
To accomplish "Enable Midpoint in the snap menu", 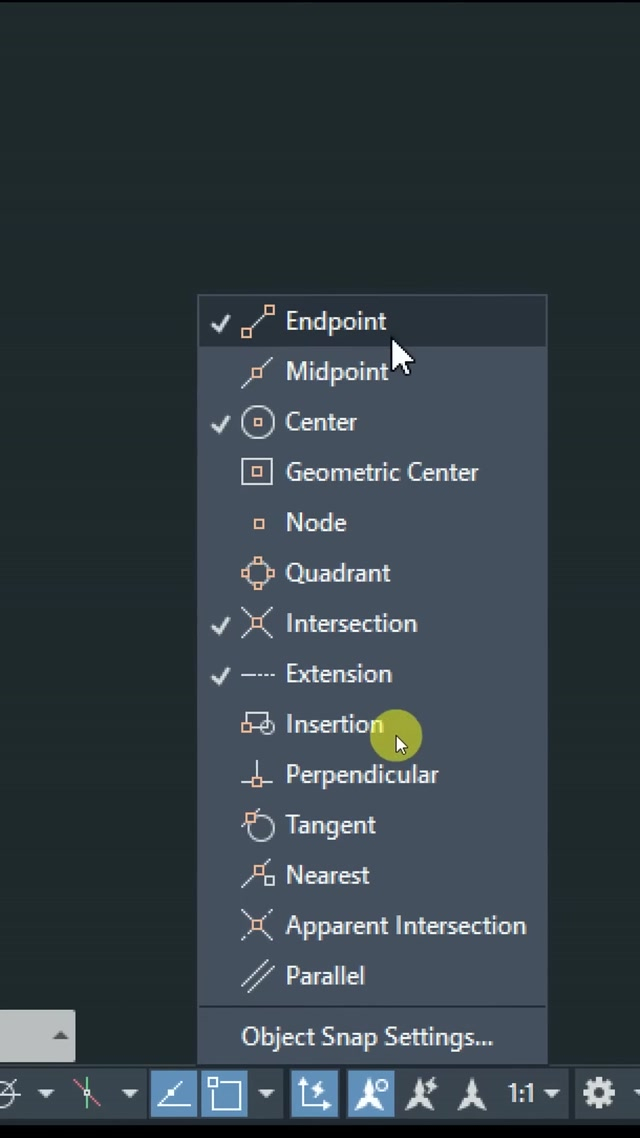I will [x=336, y=372].
